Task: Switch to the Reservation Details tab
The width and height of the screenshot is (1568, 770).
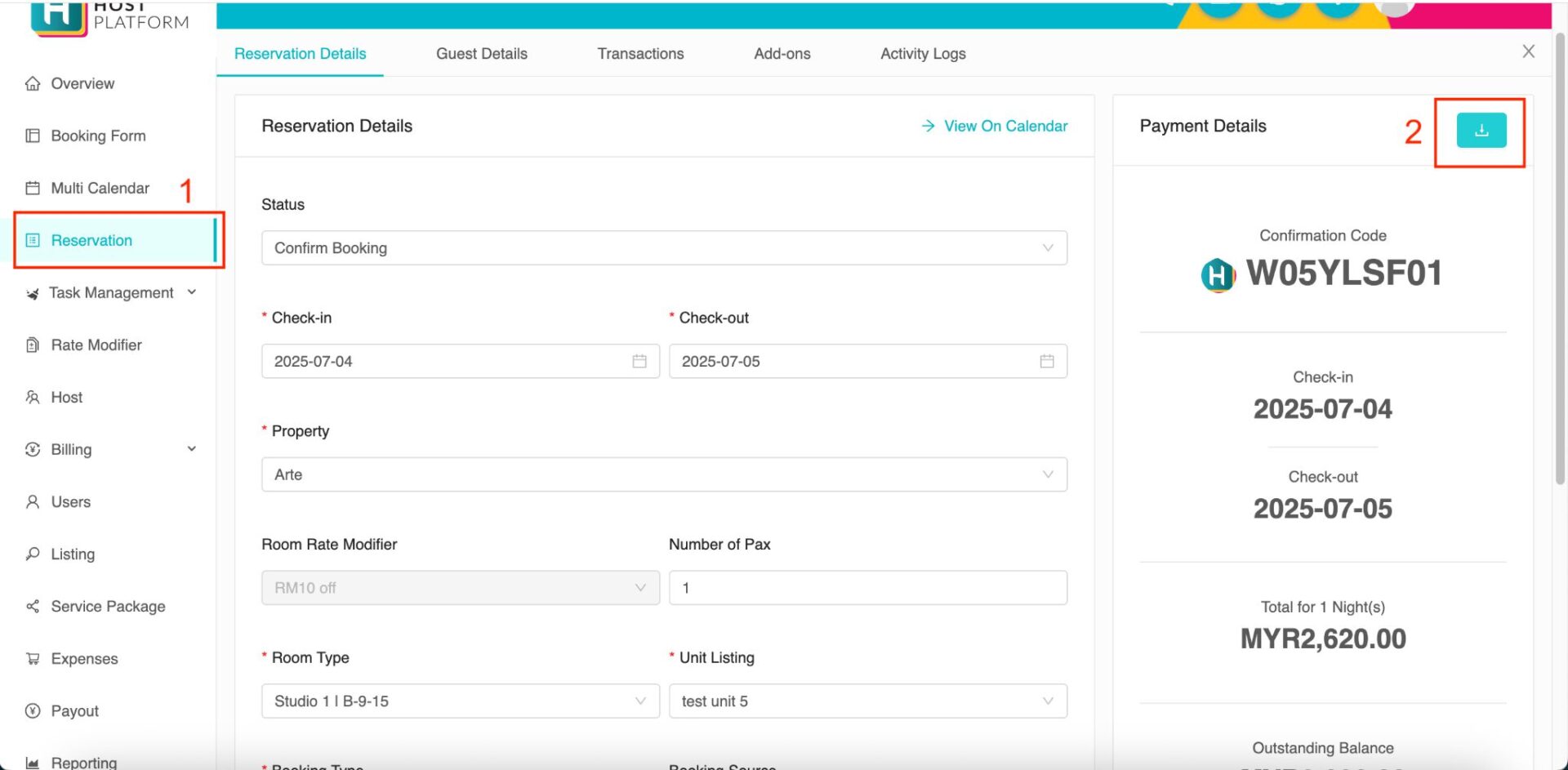Action: [300, 54]
